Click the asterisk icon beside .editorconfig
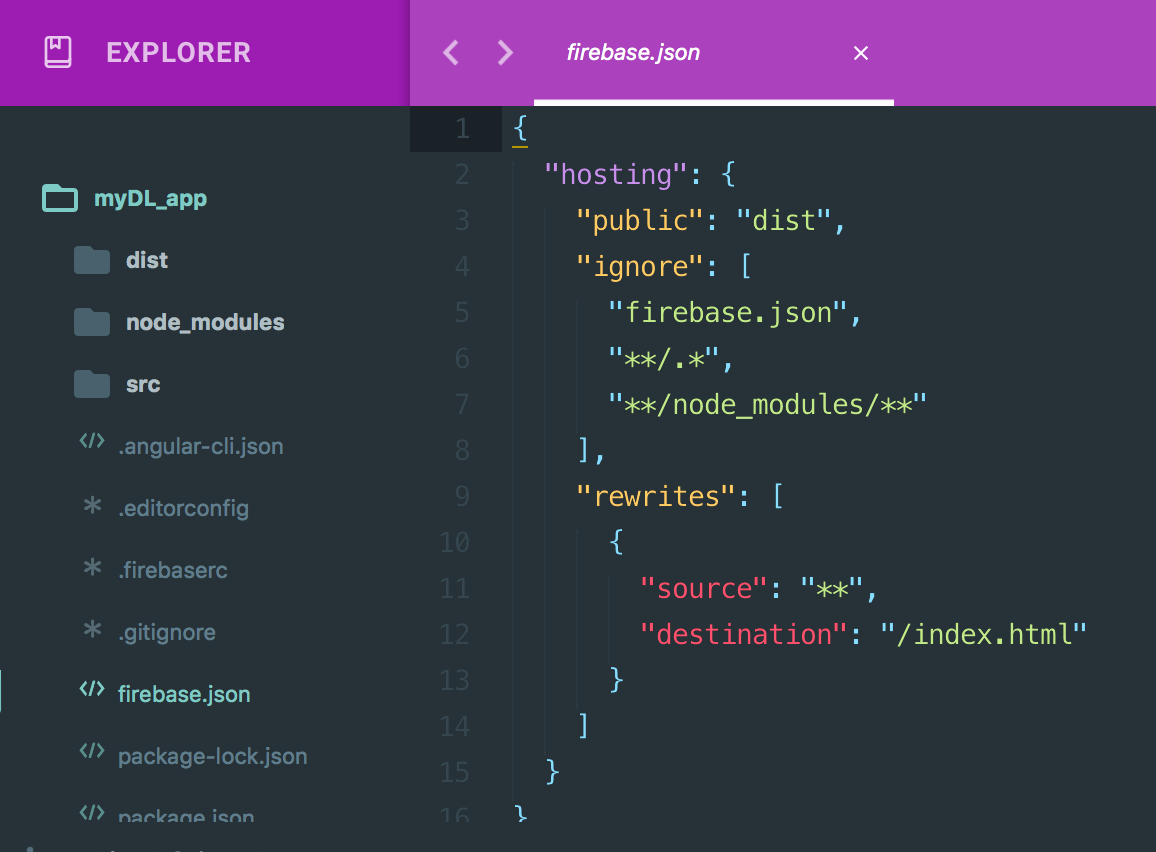This screenshot has height=852, width=1156. click(x=91, y=508)
